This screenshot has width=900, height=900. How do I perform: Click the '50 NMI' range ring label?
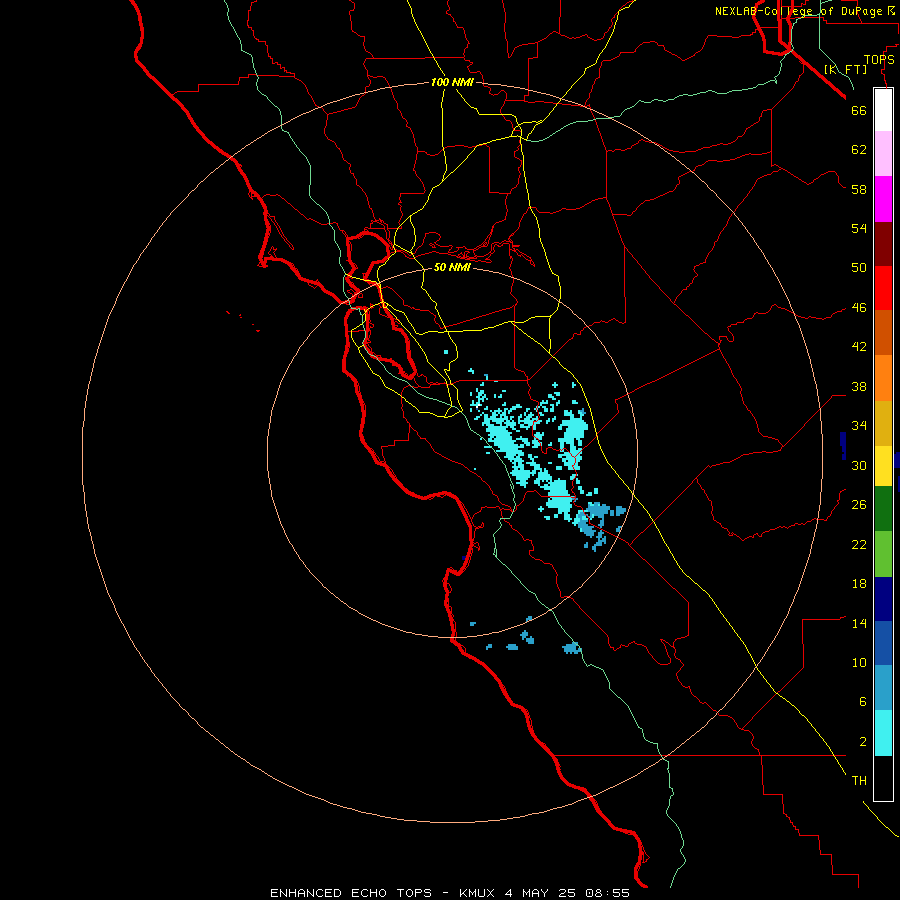click(x=452, y=267)
